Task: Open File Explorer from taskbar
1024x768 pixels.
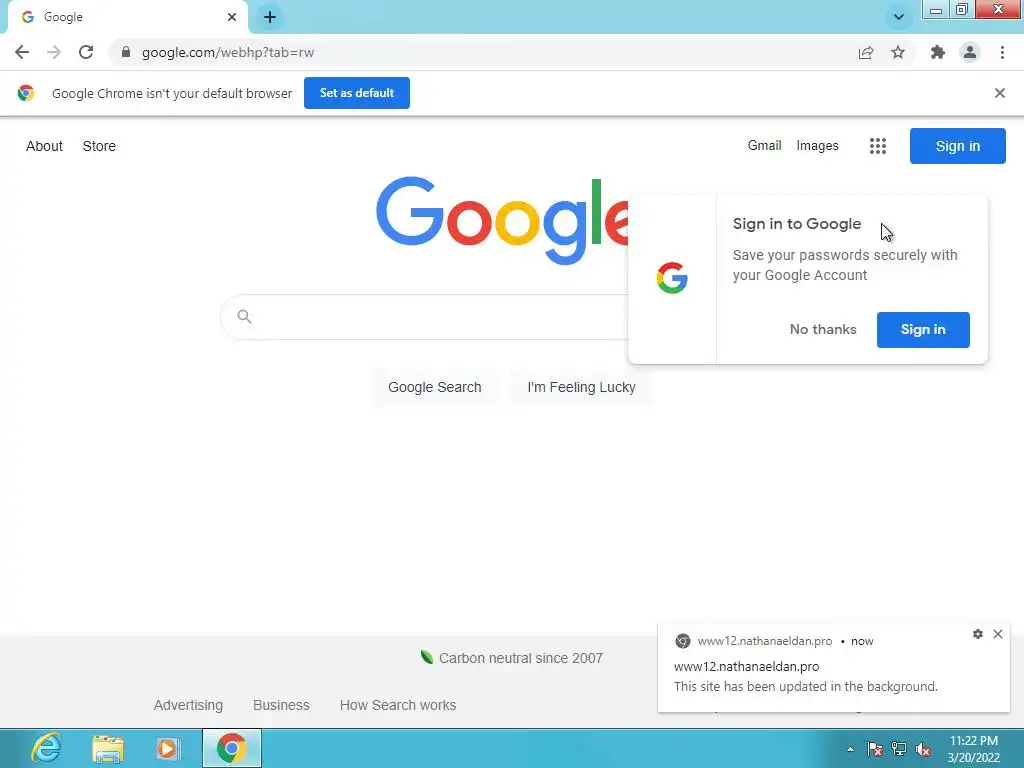Action: tap(108, 749)
